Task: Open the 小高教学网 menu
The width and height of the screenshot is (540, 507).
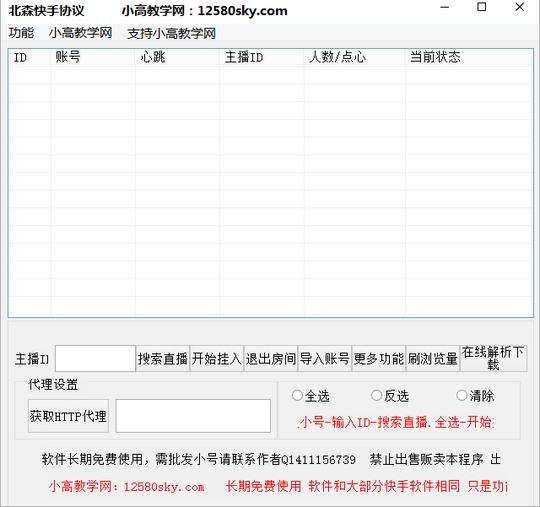Action: coord(81,33)
